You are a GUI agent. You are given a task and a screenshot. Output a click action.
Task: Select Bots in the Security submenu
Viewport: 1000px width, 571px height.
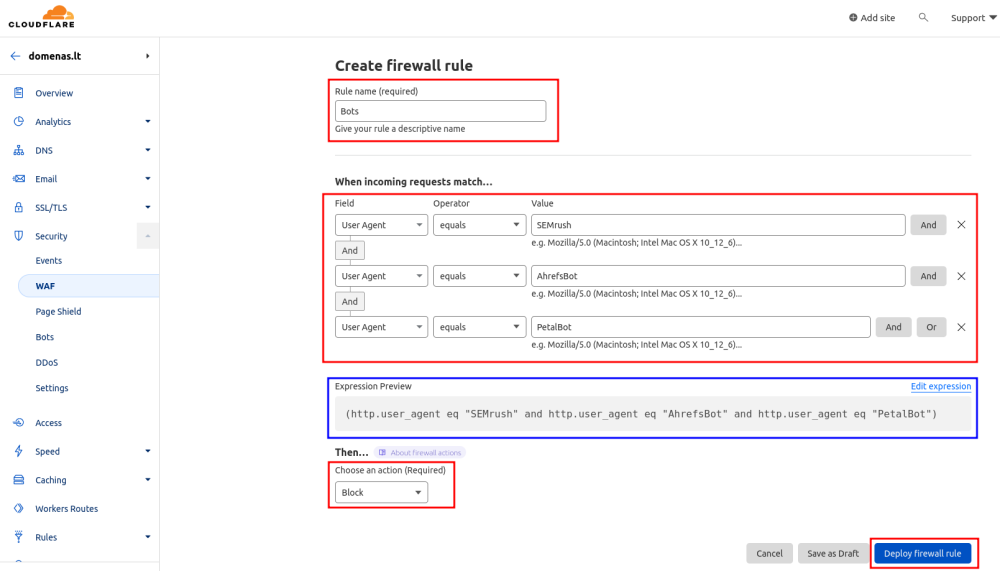(x=45, y=337)
